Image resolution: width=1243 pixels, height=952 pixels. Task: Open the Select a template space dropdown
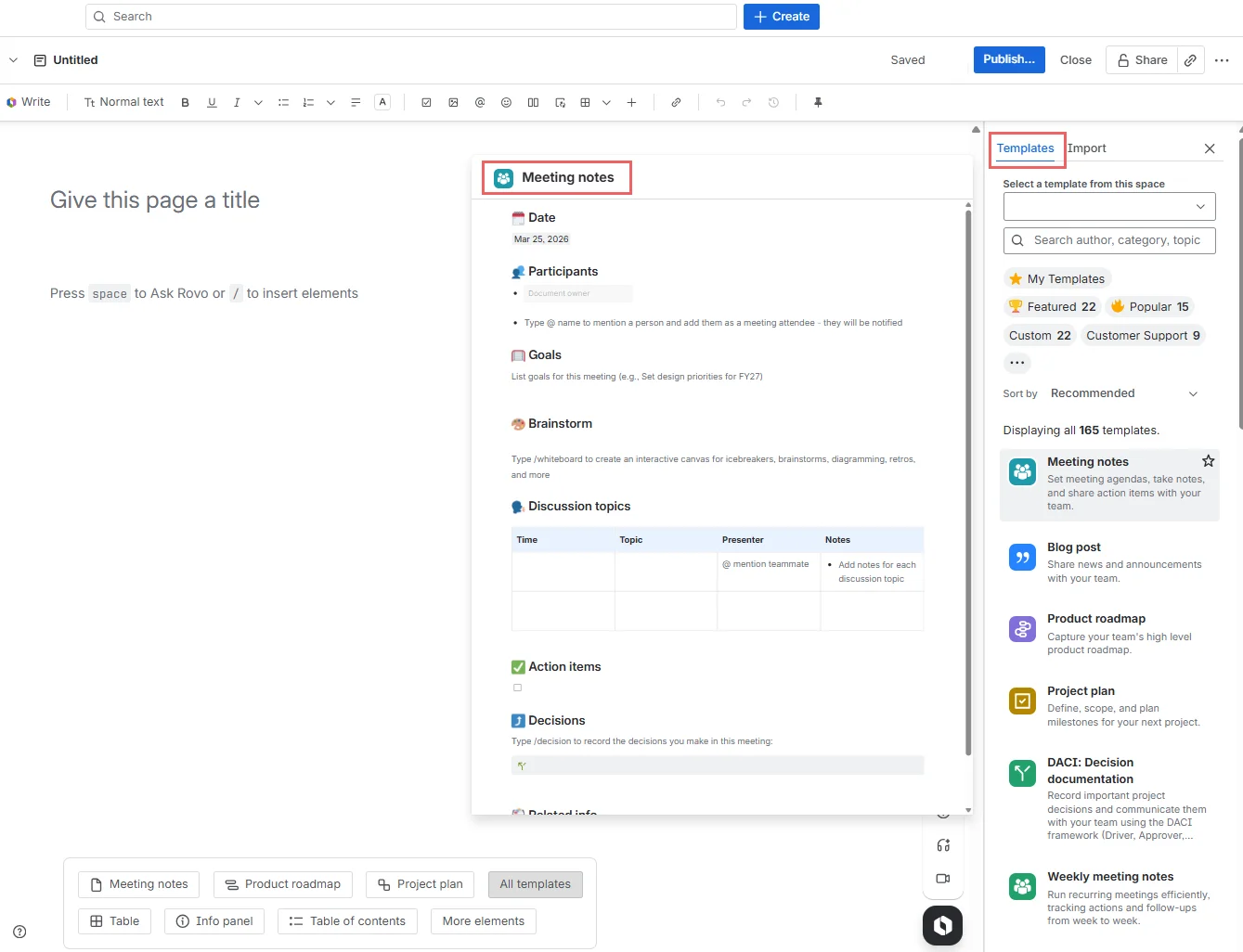1108,206
